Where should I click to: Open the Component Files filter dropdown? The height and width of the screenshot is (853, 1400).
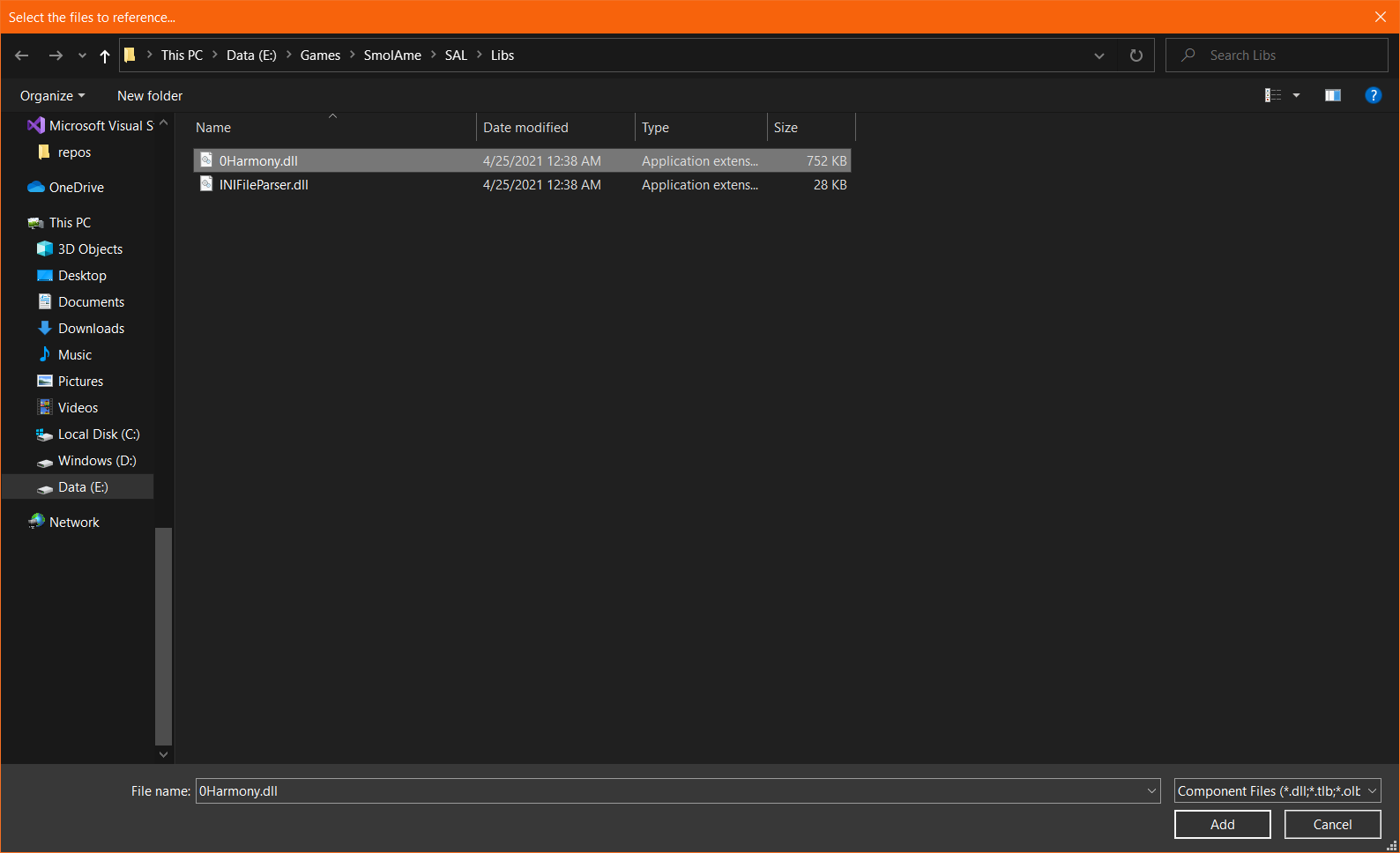[1277, 790]
